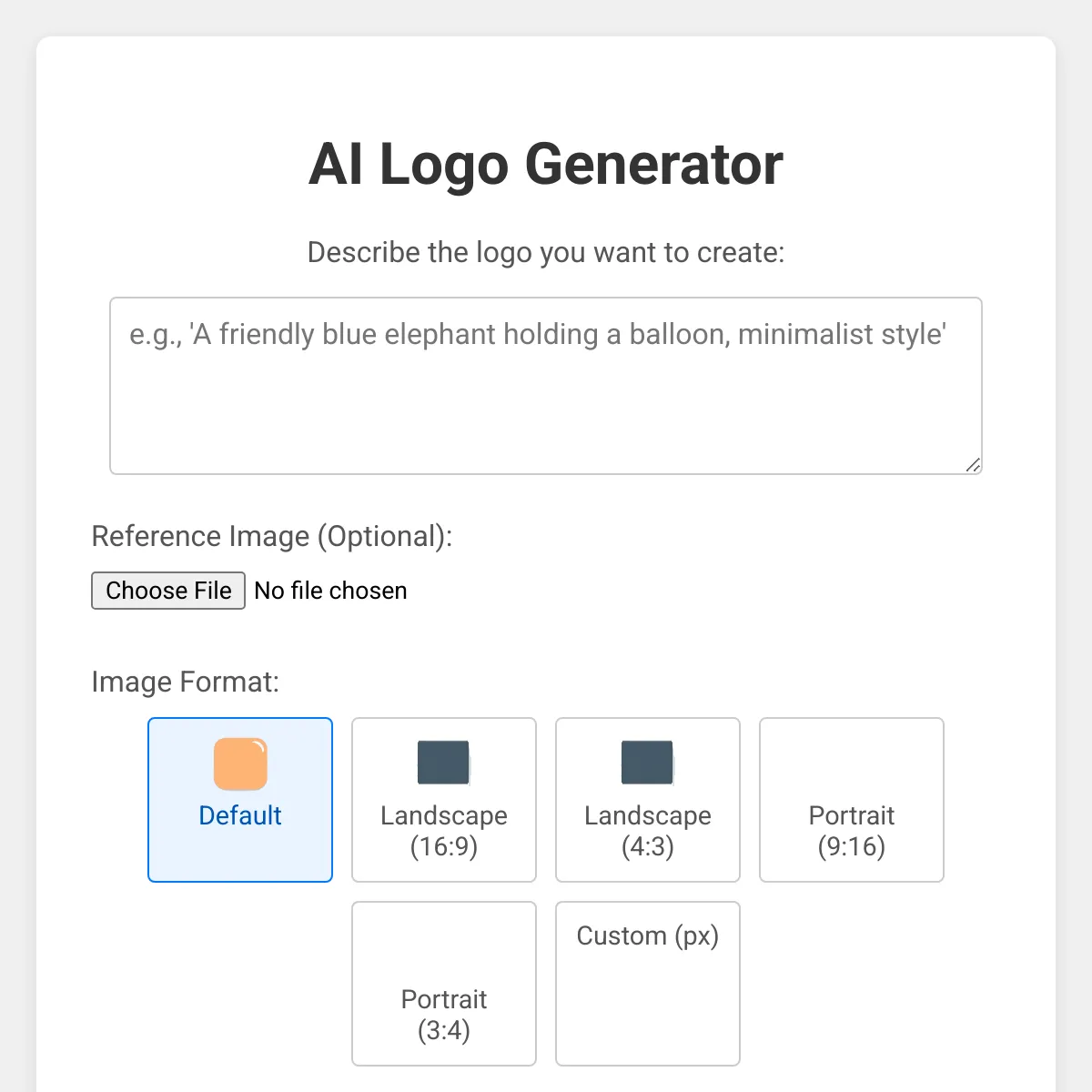Click the 'Reference Image (Optional)' label
This screenshot has height=1092, width=1092.
click(x=270, y=537)
